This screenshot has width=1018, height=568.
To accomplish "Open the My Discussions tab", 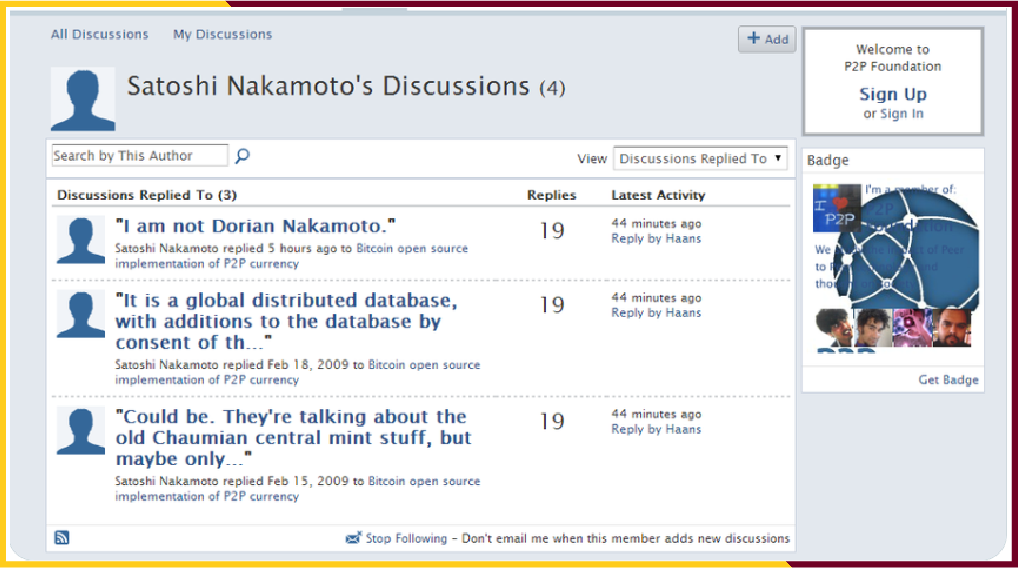I will (x=222, y=34).
